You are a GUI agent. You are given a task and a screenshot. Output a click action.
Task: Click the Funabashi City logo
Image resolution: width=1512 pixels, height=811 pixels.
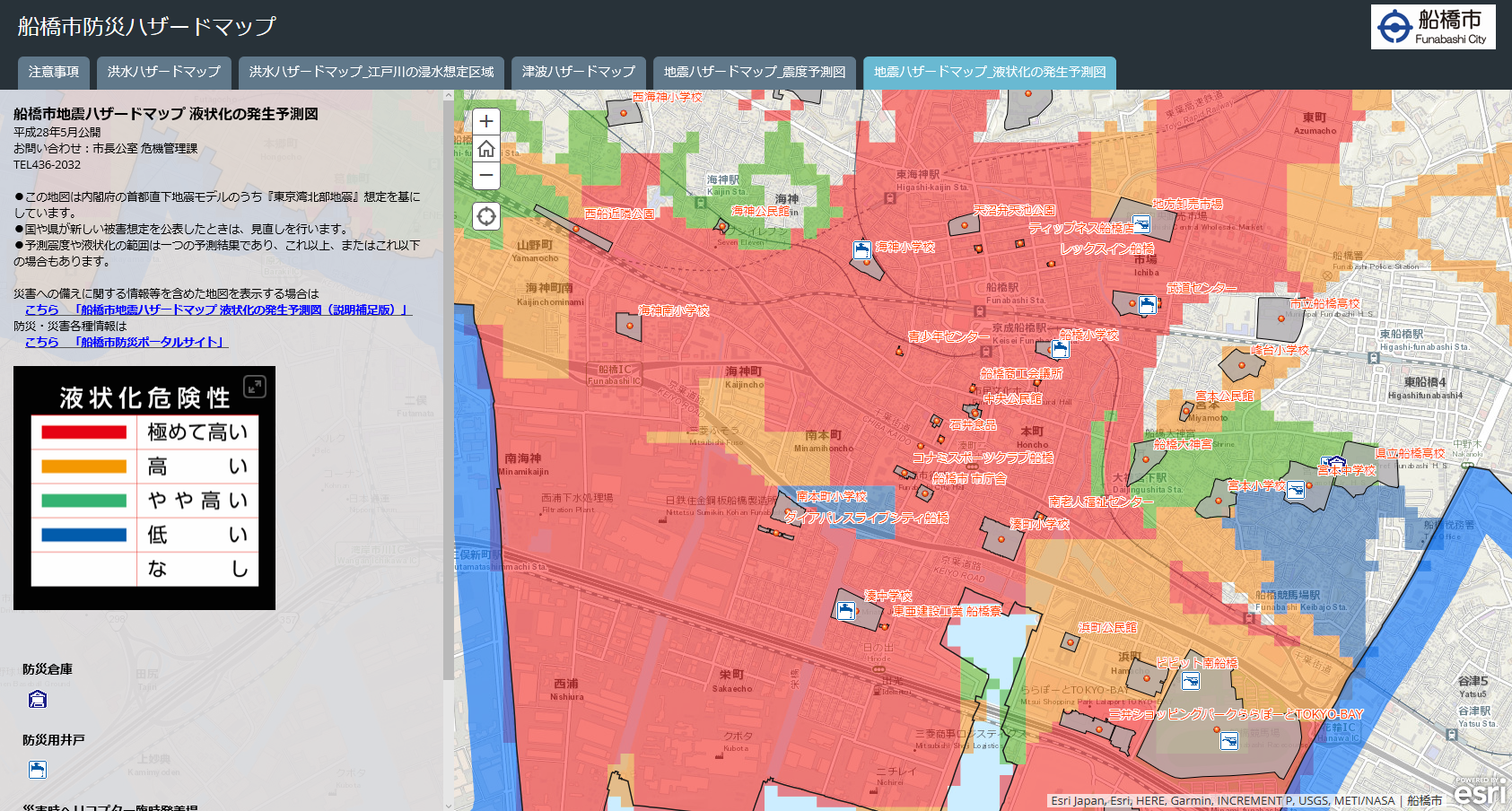[1433, 27]
